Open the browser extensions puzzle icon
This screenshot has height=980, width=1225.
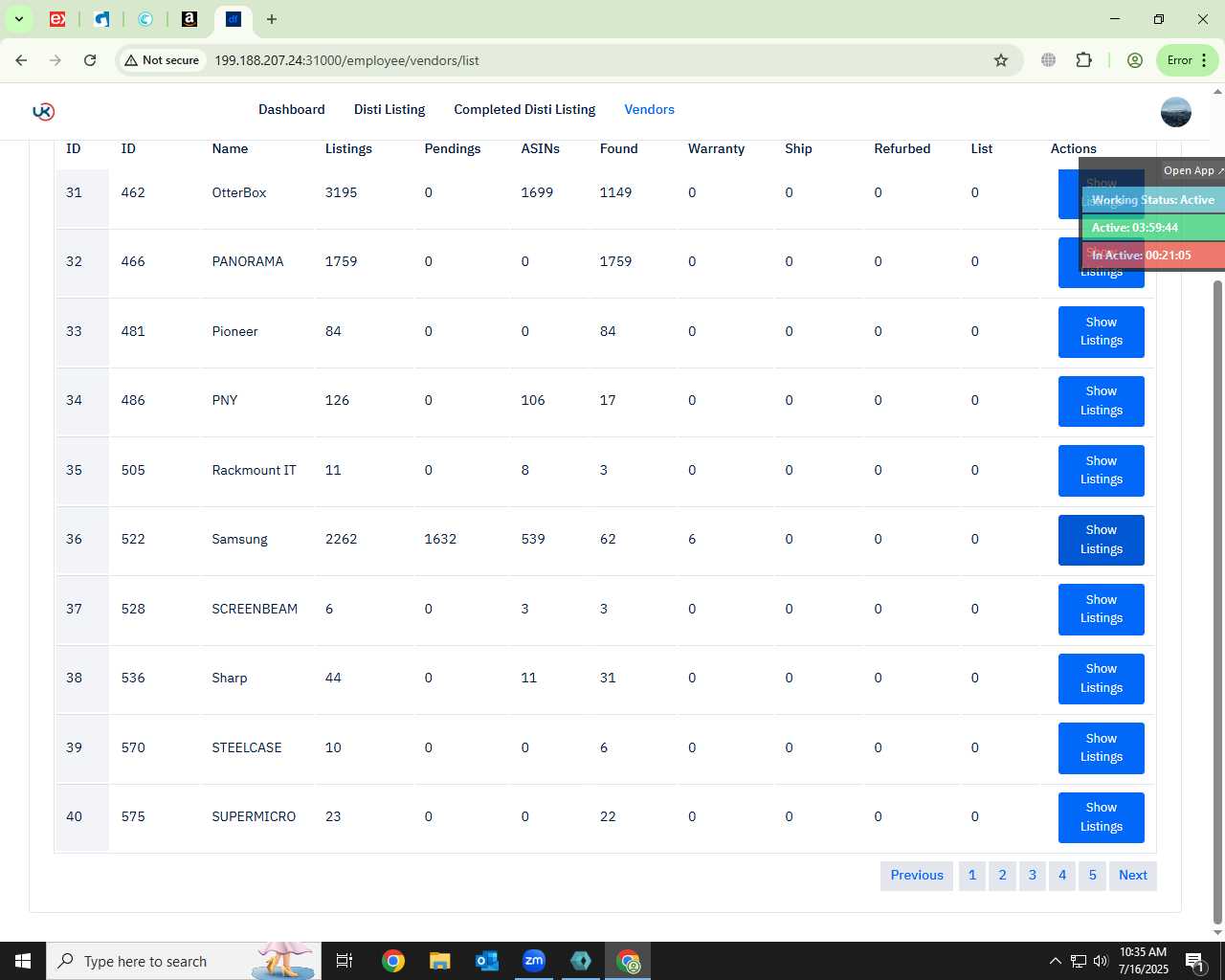[1083, 60]
